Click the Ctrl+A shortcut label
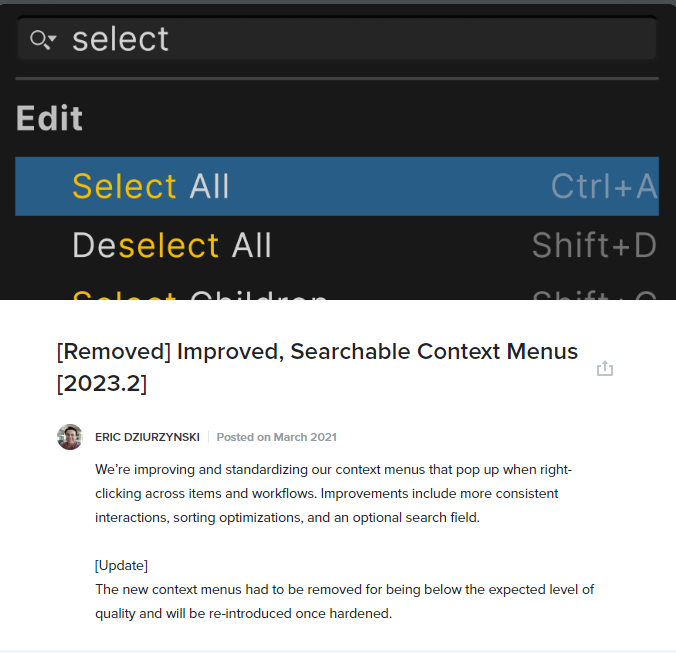Viewport: 676px width, 653px height. (x=604, y=186)
